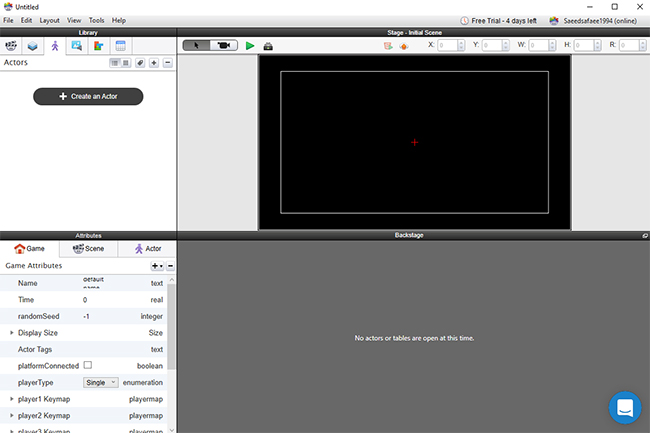Remove actor with minus icon in Library

click(x=167, y=63)
